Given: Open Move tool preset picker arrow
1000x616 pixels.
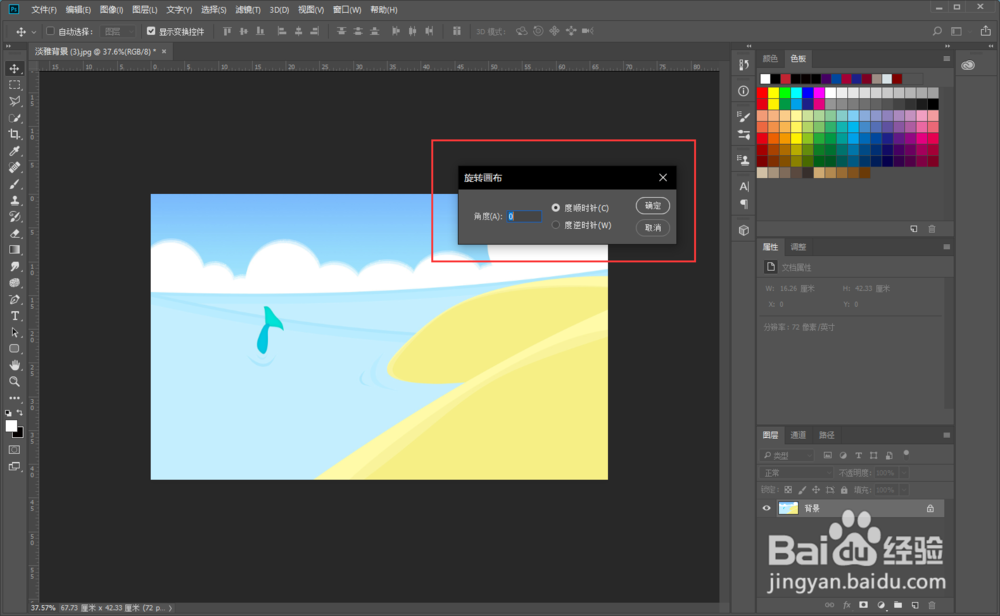Looking at the screenshot, I should pyautogui.click(x=34, y=31).
